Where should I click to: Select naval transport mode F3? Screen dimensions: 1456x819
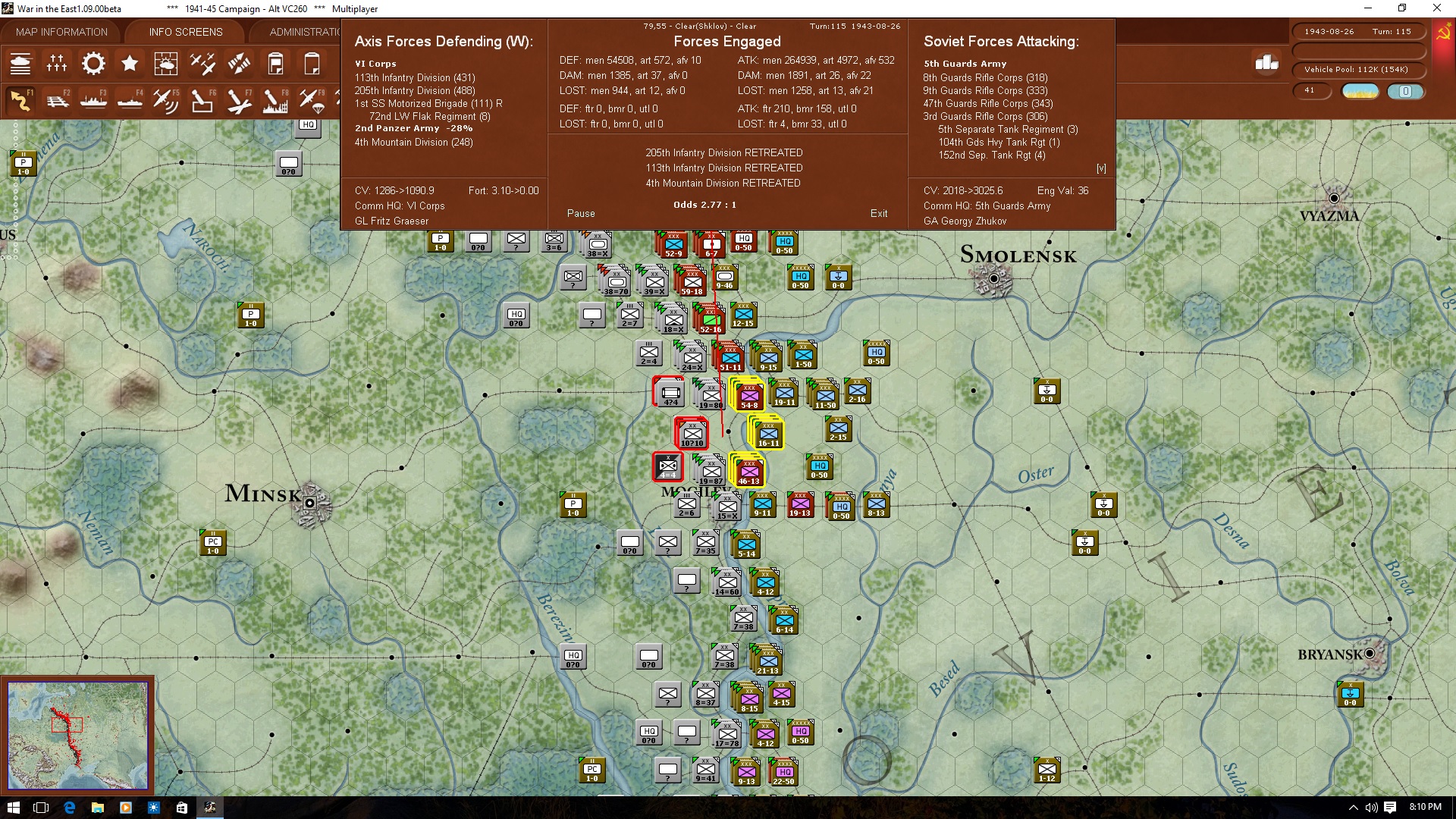[x=93, y=100]
